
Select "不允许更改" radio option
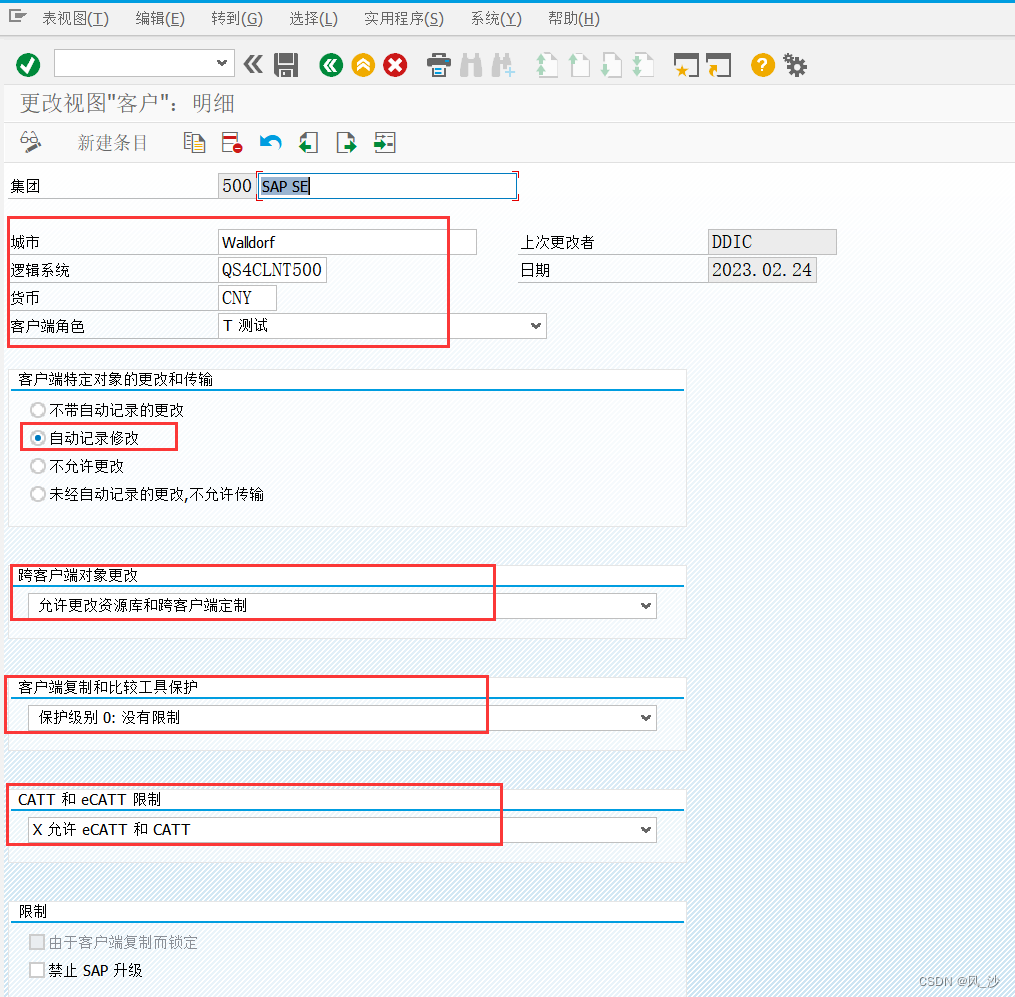tap(38, 466)
